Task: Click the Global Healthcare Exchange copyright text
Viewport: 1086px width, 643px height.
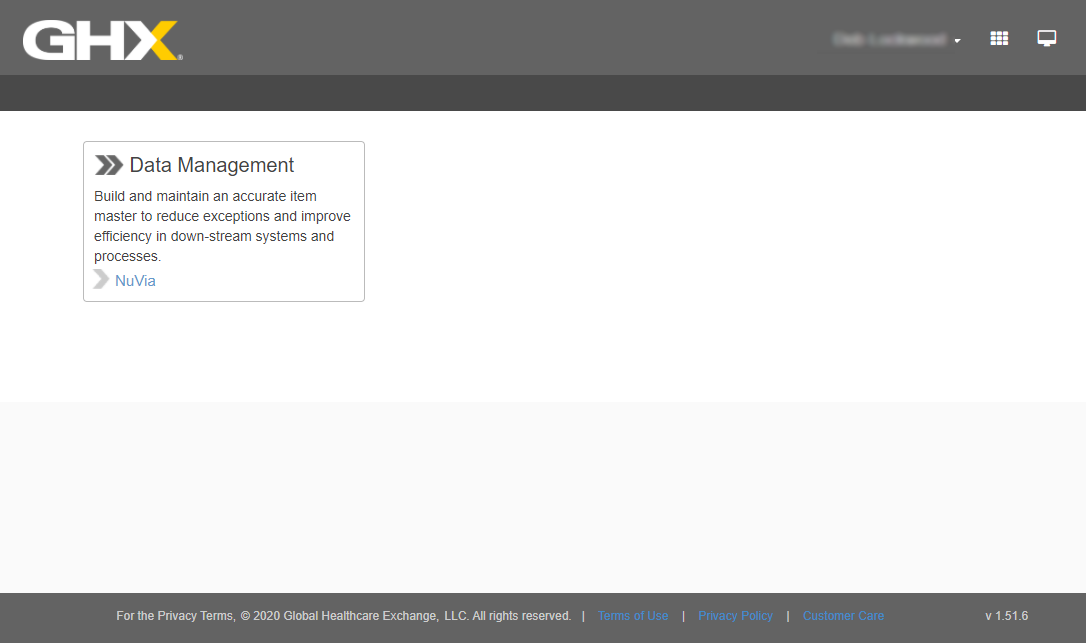Action: 344,616
